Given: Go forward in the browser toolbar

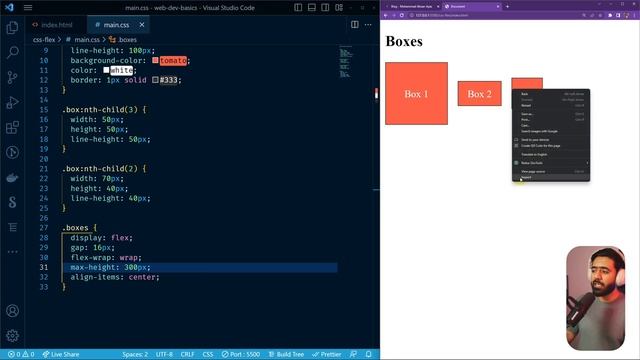Looking at the screenshot, I should (394, 15).
